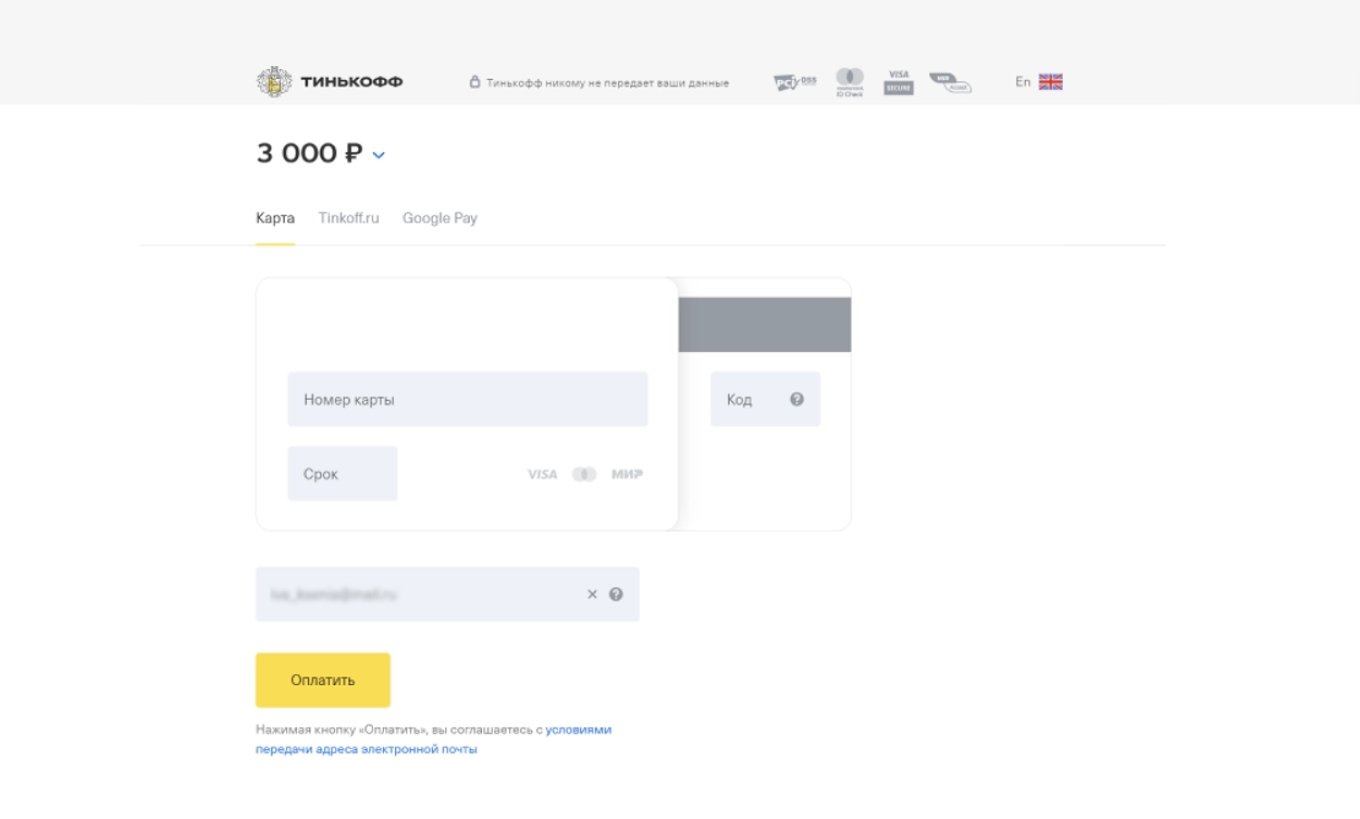Open the help tooltip next to Код field
1360x819 pixels.
pos(797,398)
